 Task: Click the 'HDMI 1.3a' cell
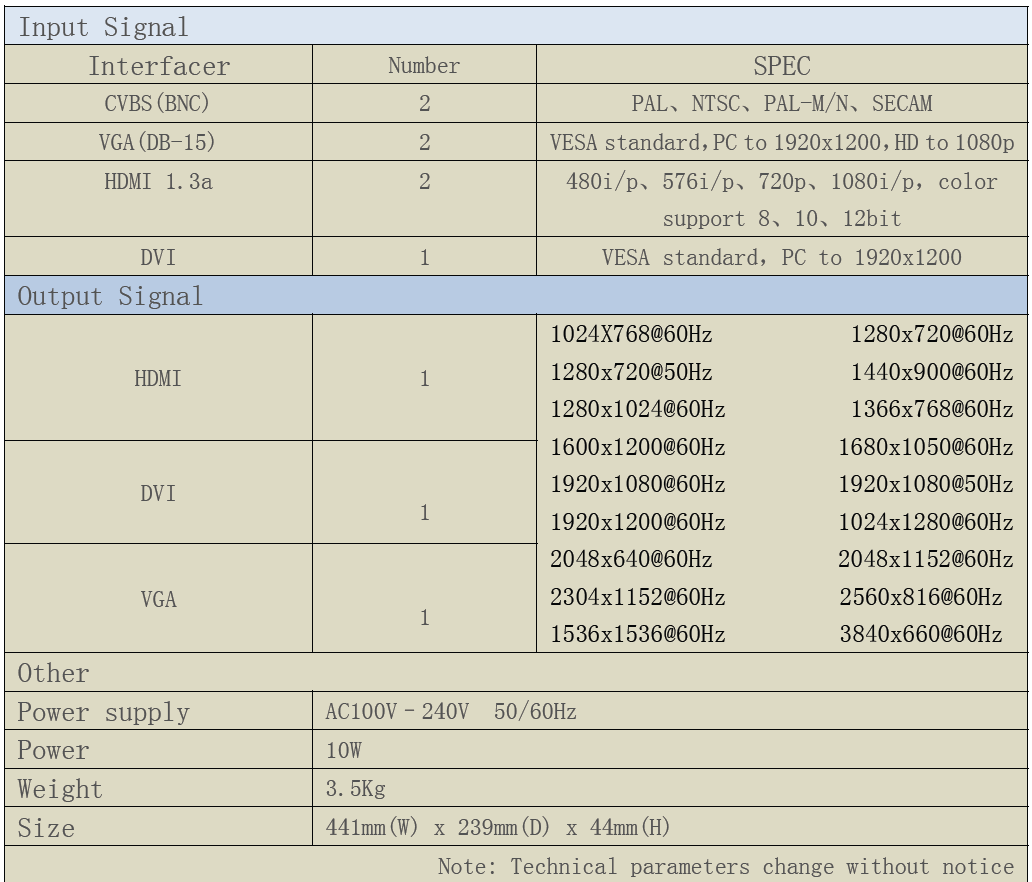point(159,199)
